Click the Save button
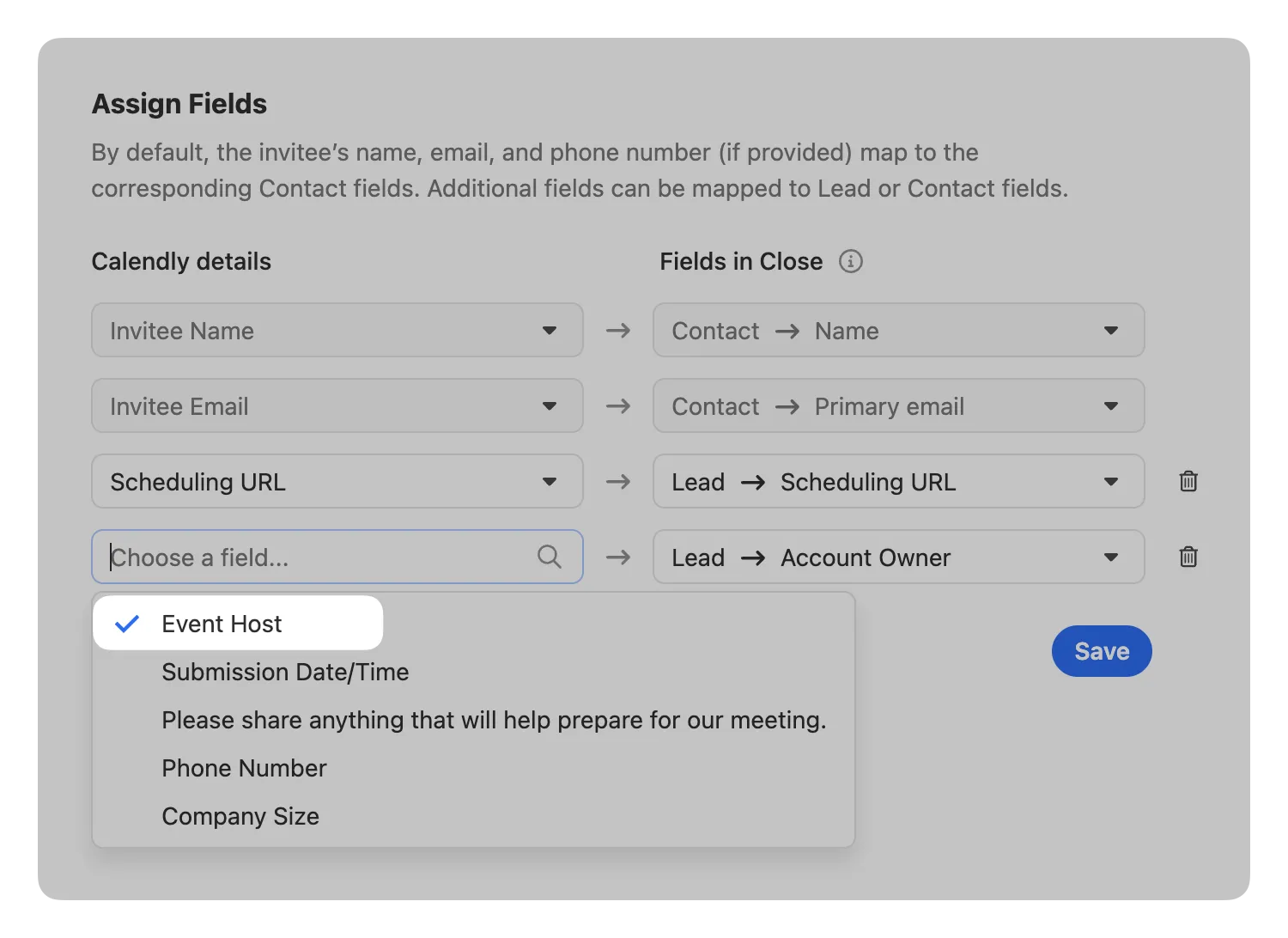Image resolution: width=1288 pixels, height=938 pixels. click(1102, 651)
